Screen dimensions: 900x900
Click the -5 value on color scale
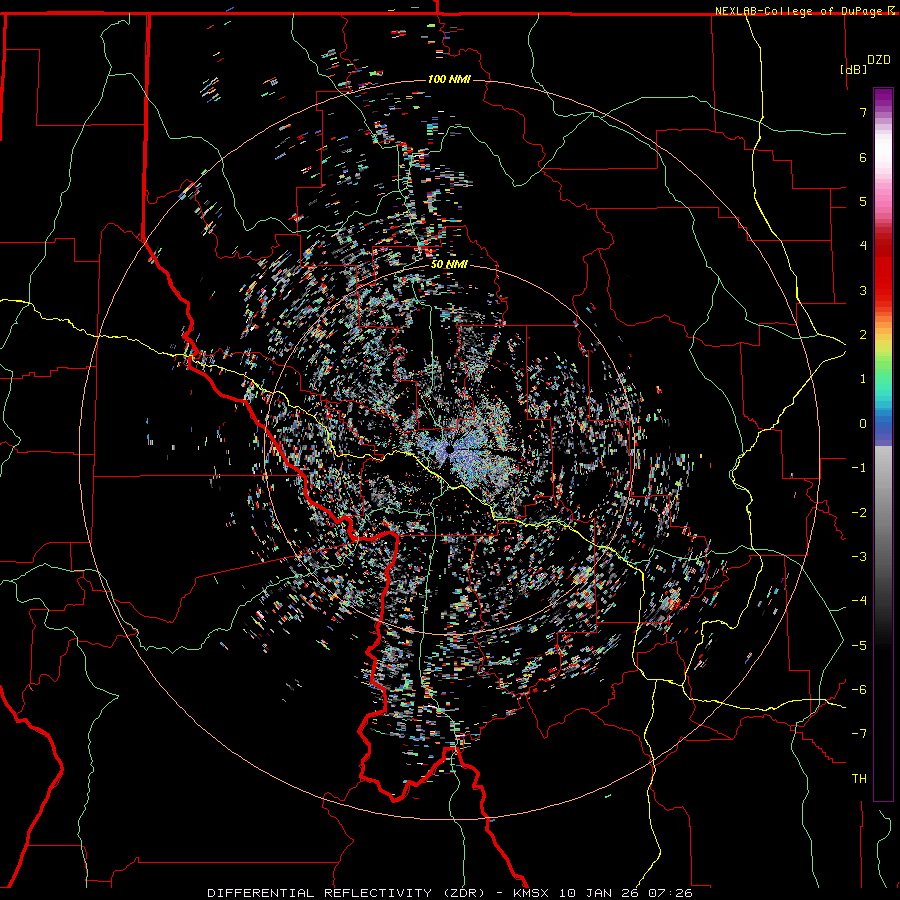859,646
